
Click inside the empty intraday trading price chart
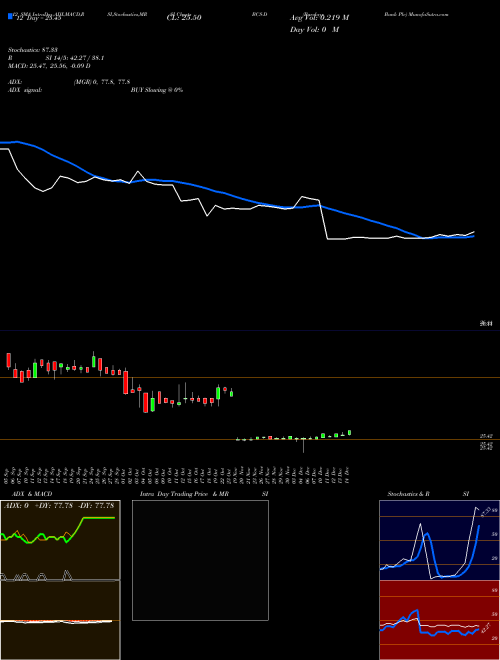(x=200, y=560)
